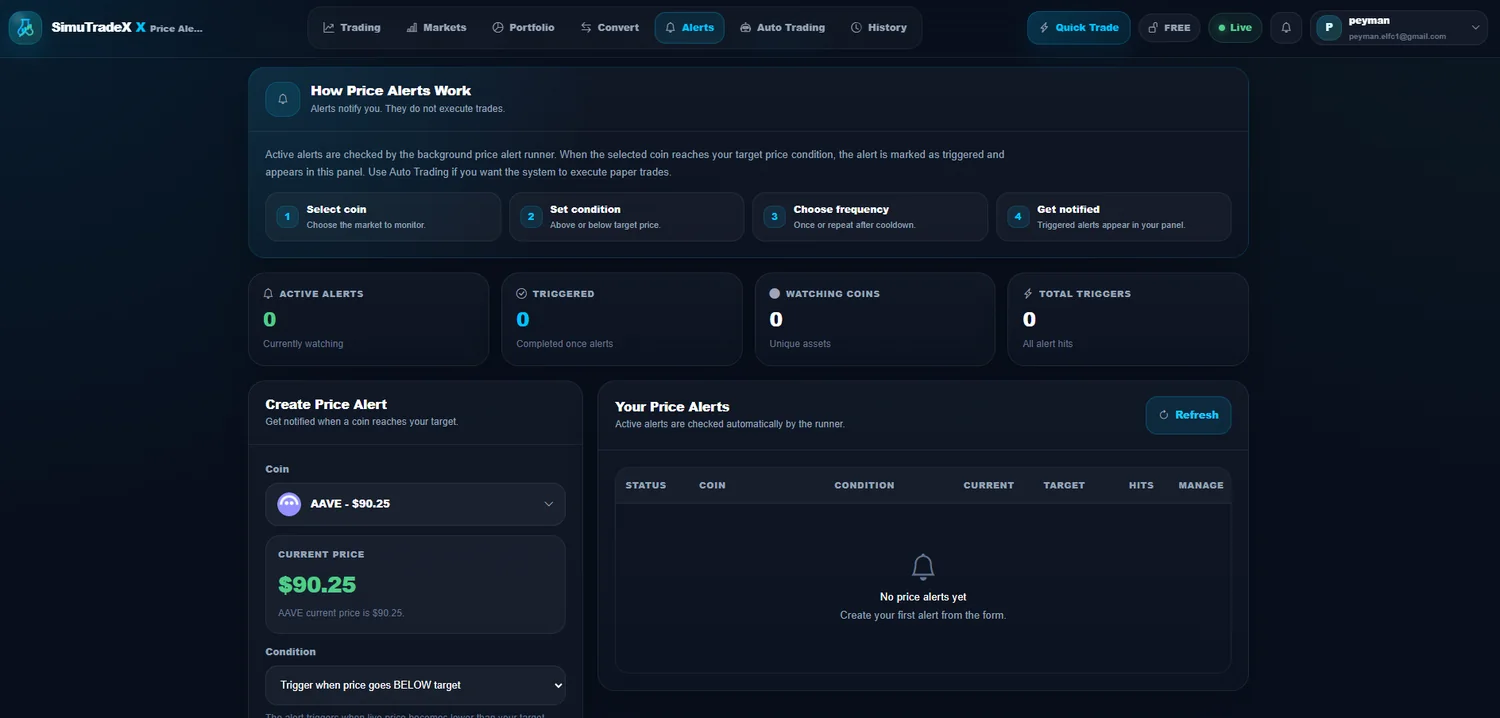
Task: Click the HITS column header
Action: tap(1141, 485)
